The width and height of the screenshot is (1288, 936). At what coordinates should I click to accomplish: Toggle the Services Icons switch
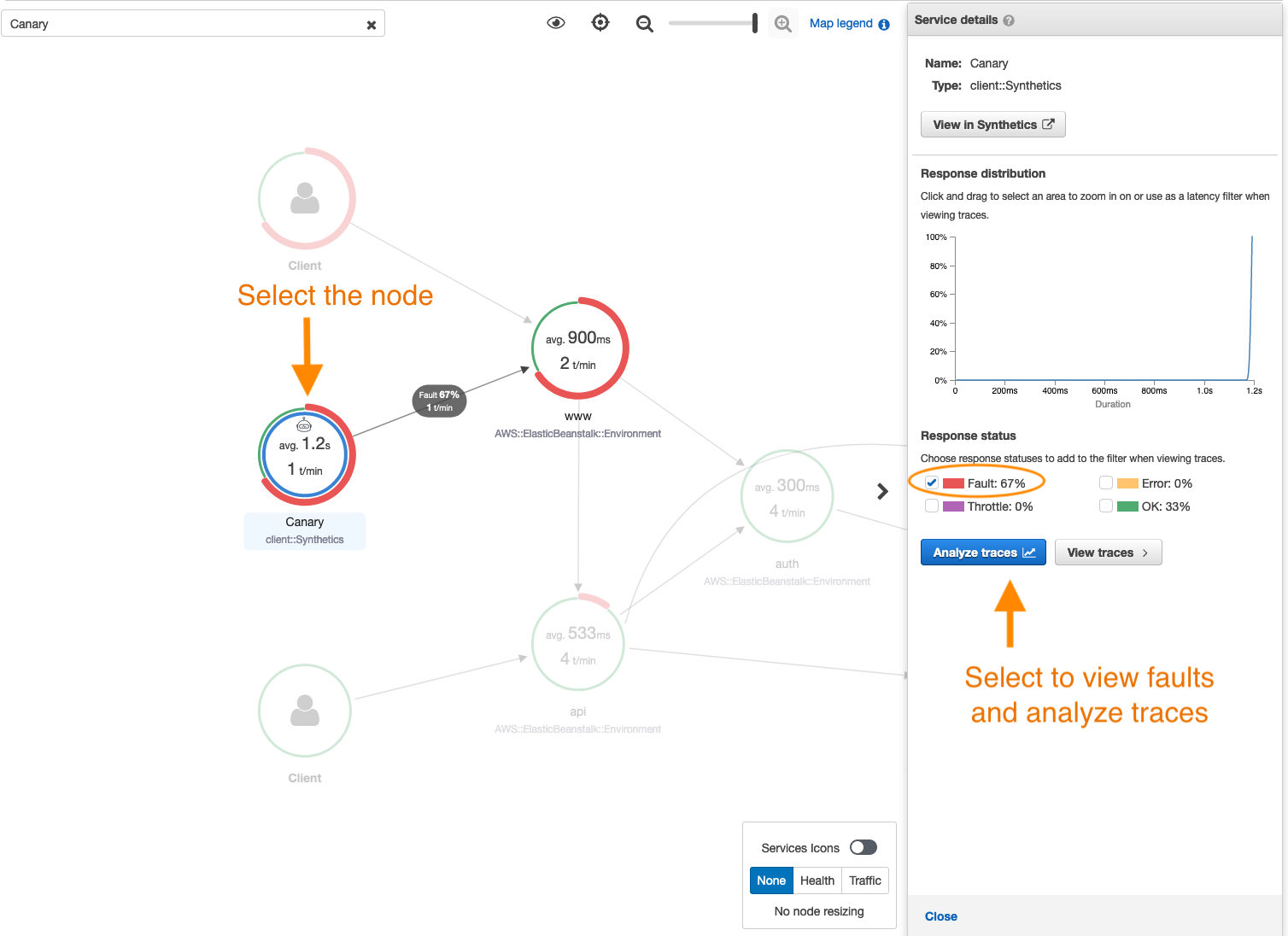click(x=863, y=847)
